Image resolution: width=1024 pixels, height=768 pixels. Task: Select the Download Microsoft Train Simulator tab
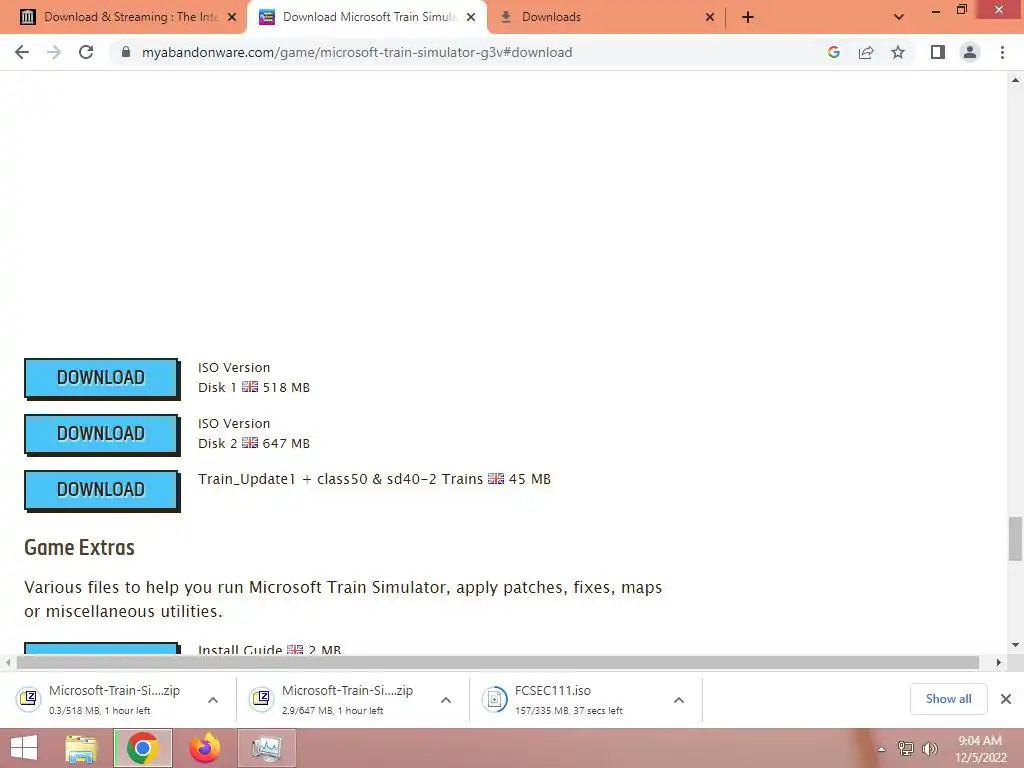[x=368, y=17]
